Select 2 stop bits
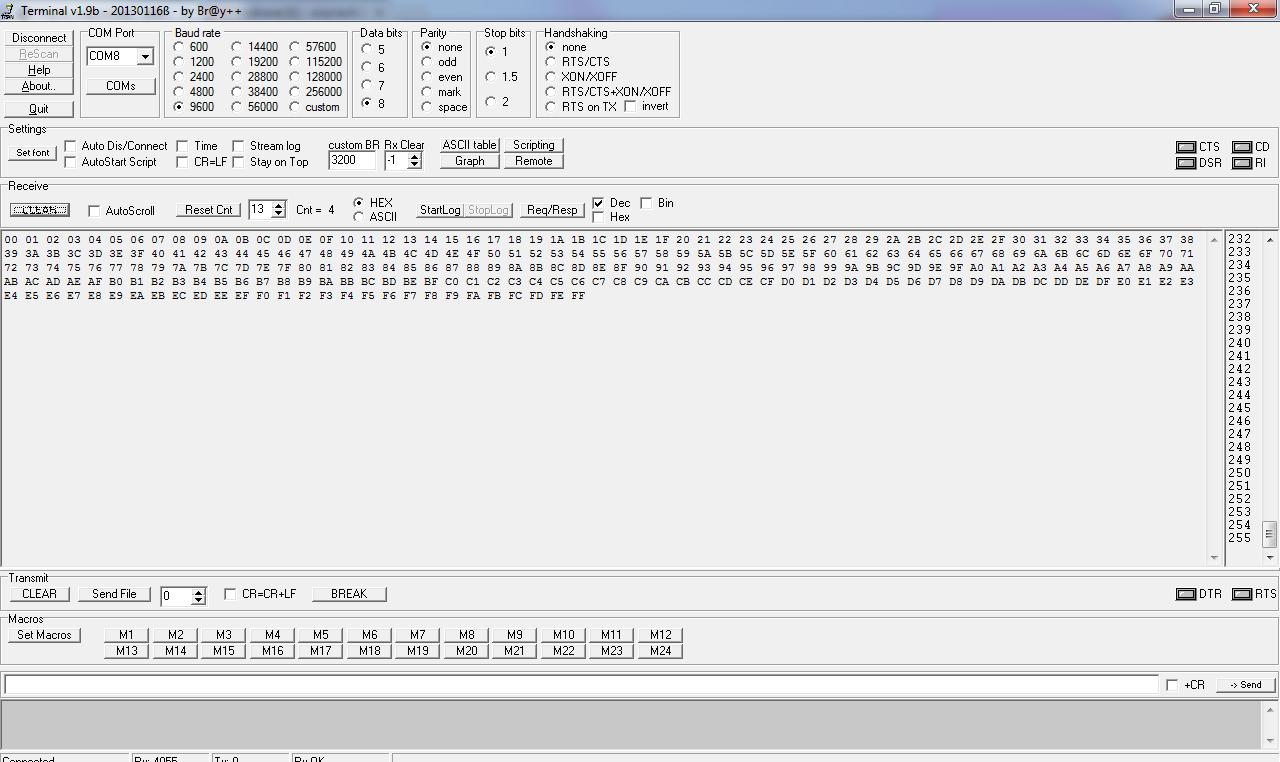Viewport: 1280px width, 762px height. 490,101
